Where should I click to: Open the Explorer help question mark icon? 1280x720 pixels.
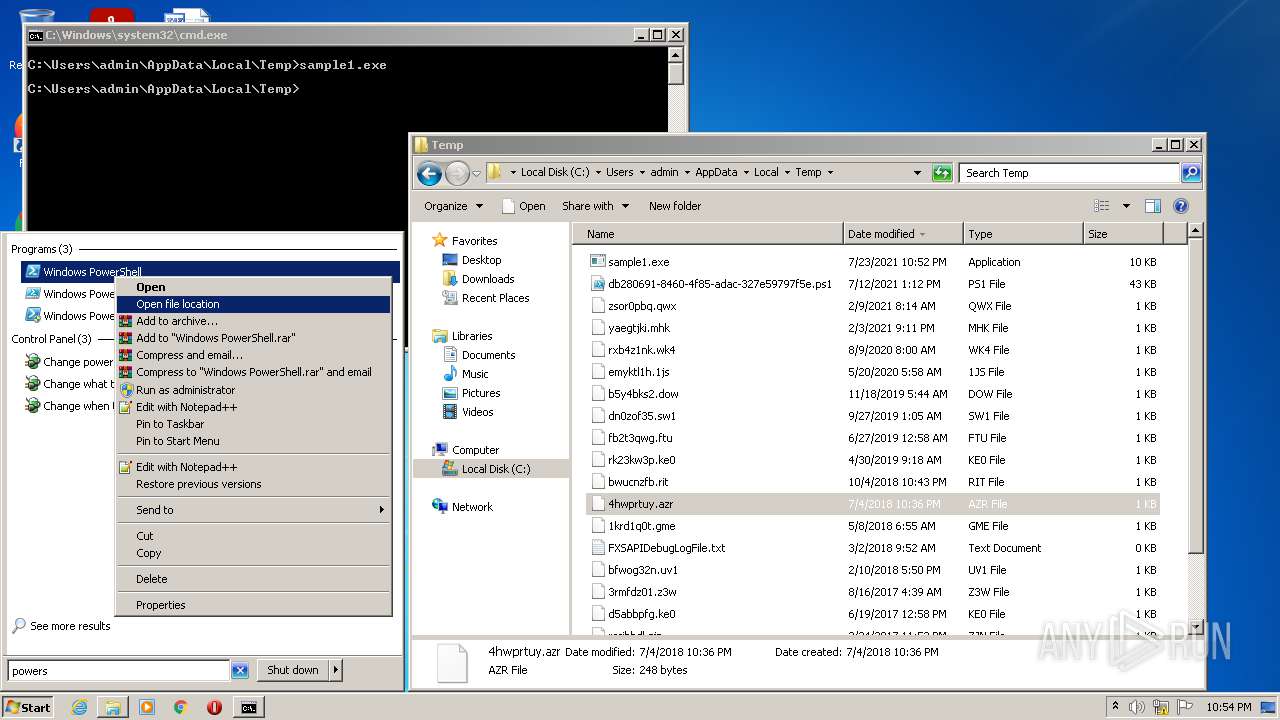pos(1180,206)
